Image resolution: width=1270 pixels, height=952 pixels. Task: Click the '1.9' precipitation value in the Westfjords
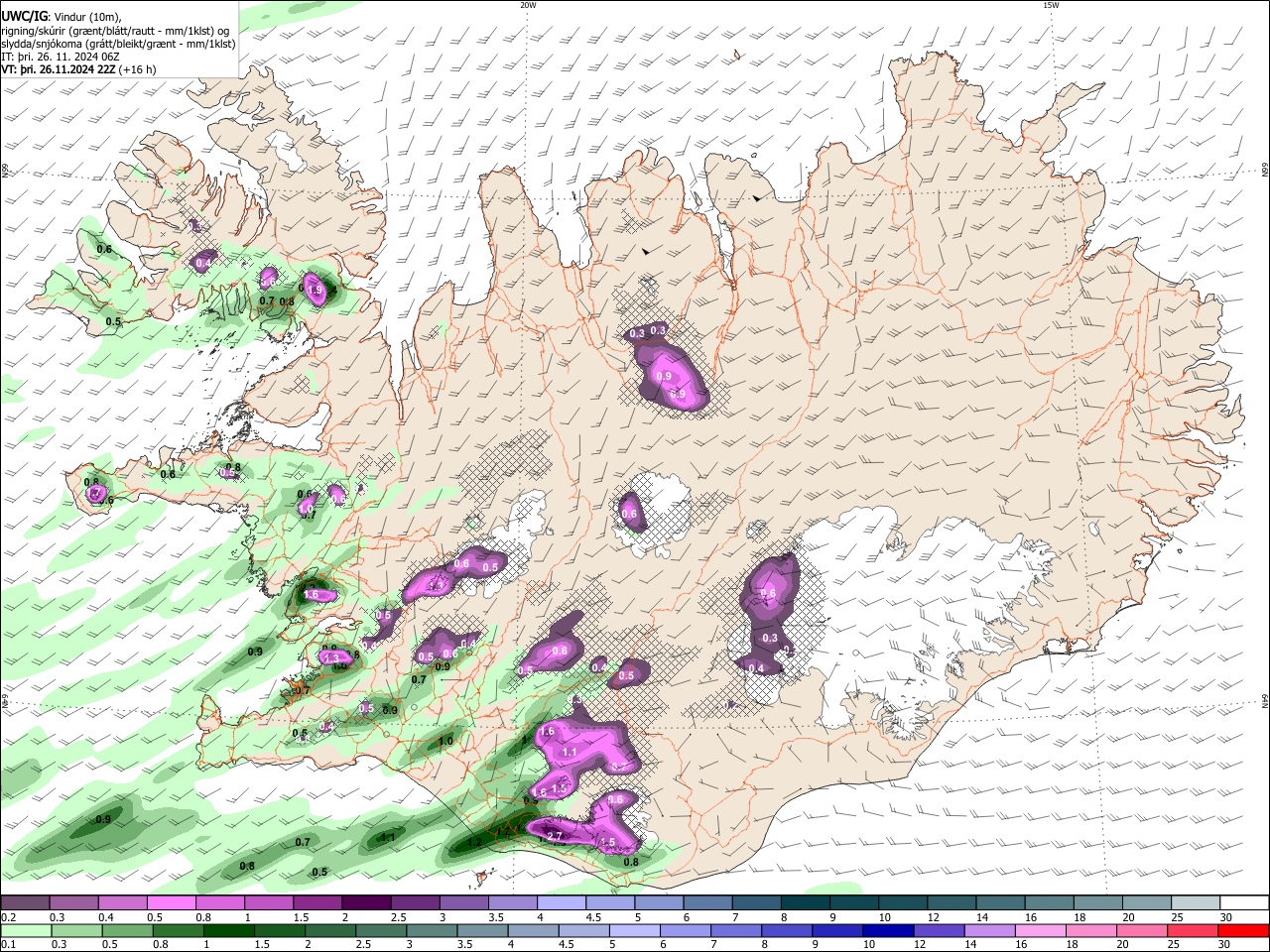click(x=316, y=291)
